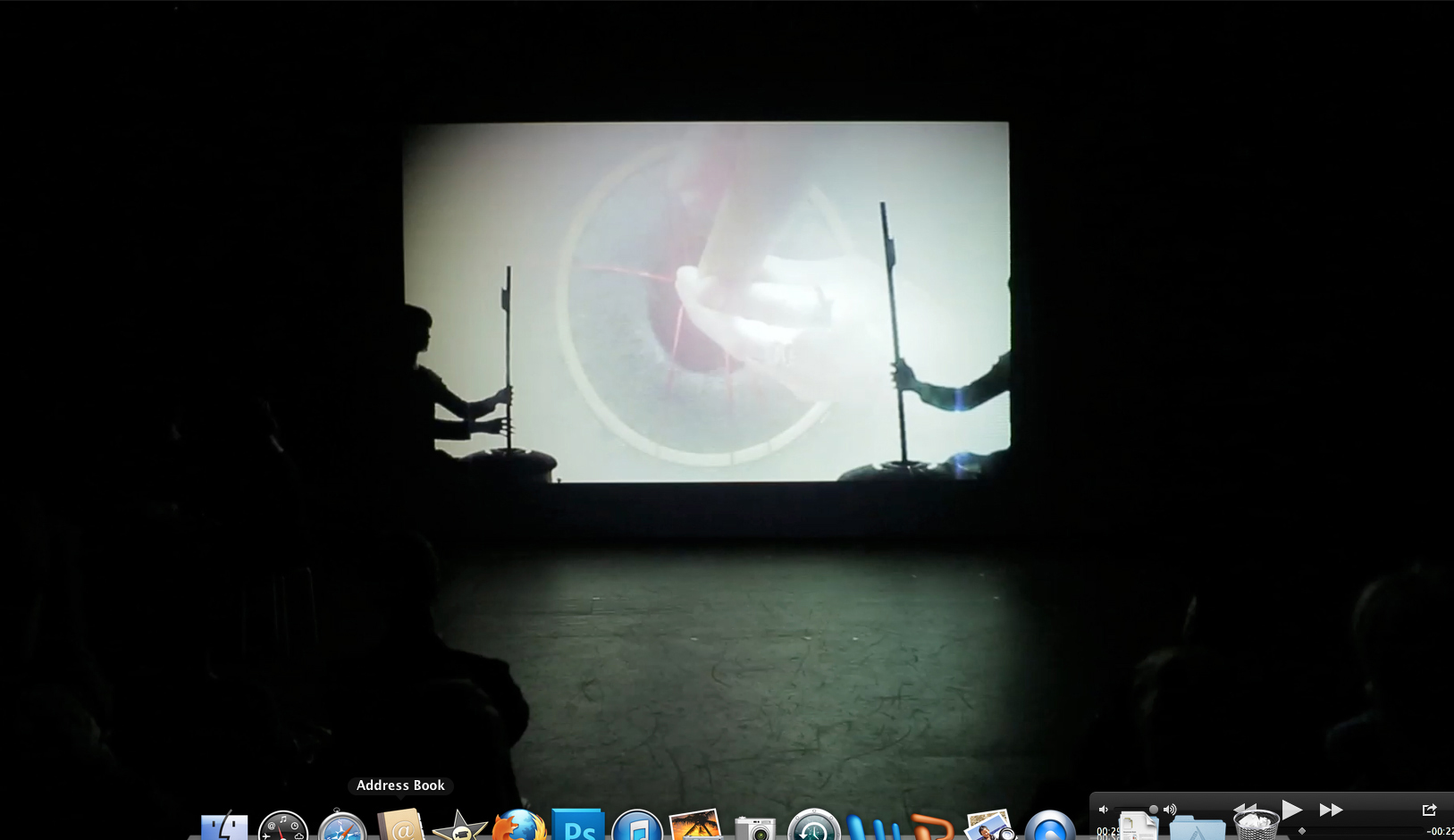Click the volume slider knob
Screen dimensions: 1454x840
coord(1153,810)
